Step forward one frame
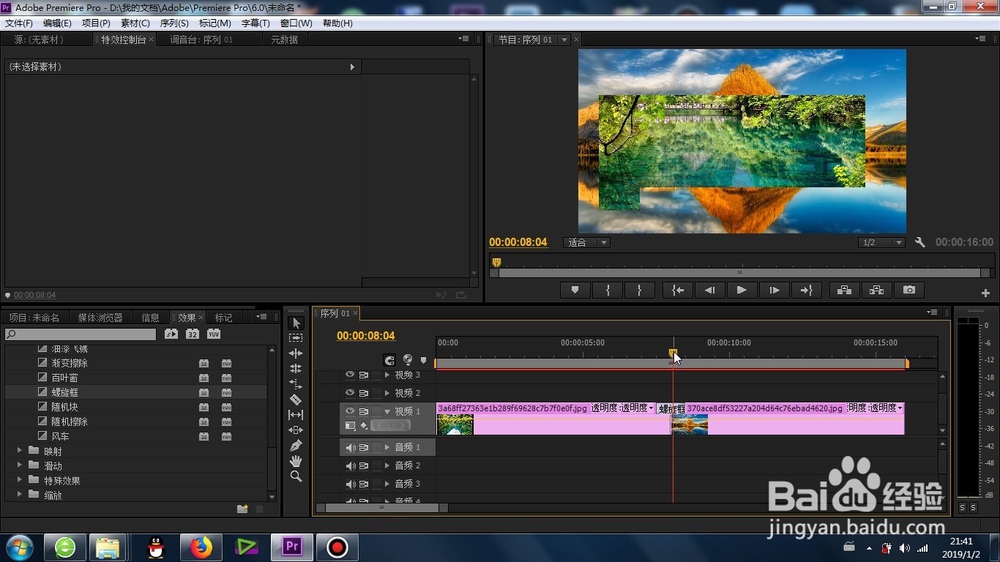This screenshot has height=562, width=1000. 774,290
